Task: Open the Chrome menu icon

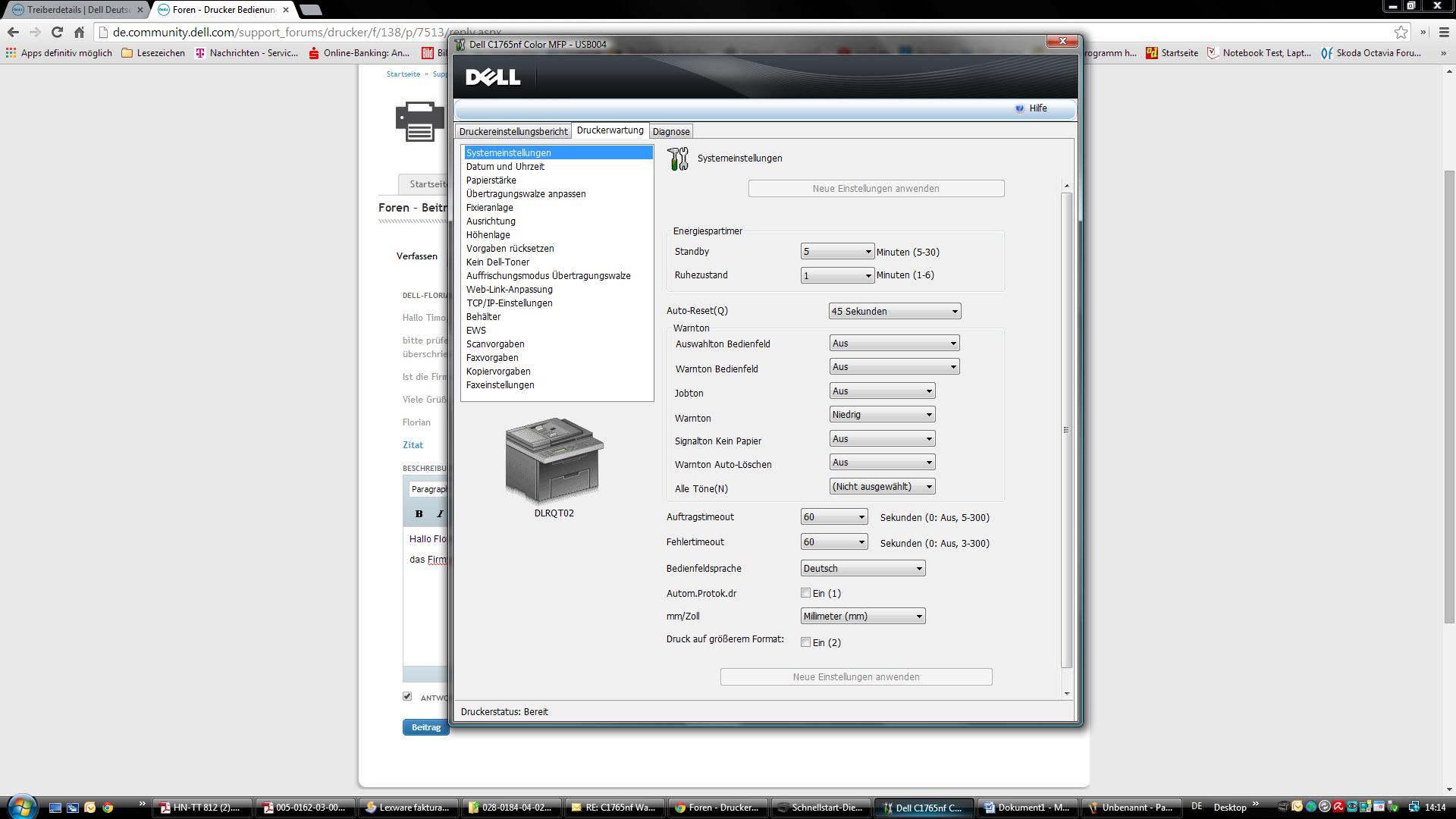Action: click(x=1443, y=32)
